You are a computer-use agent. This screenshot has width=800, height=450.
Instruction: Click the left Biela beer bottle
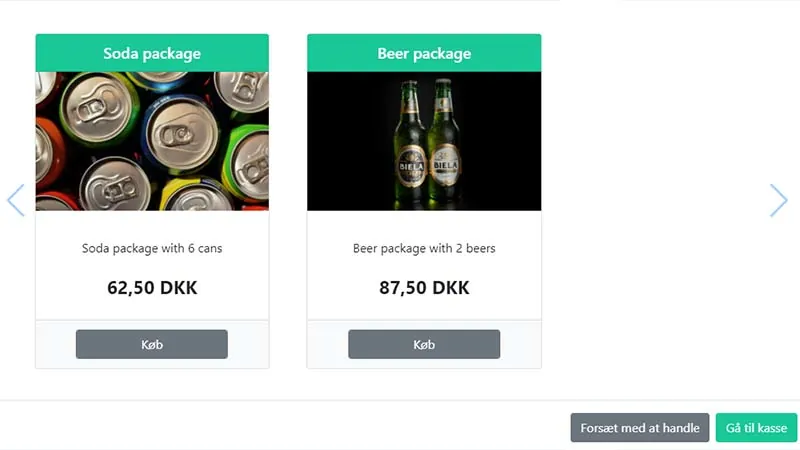[411, 143]
